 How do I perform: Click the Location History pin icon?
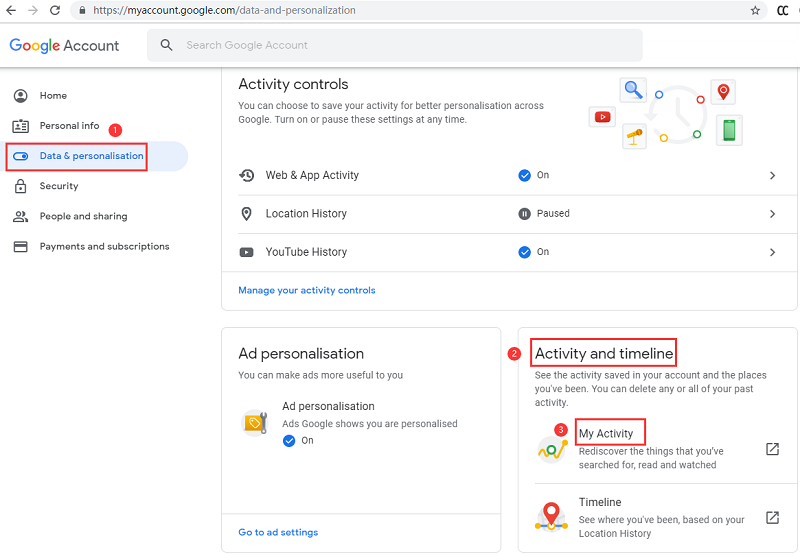(246, 214)
